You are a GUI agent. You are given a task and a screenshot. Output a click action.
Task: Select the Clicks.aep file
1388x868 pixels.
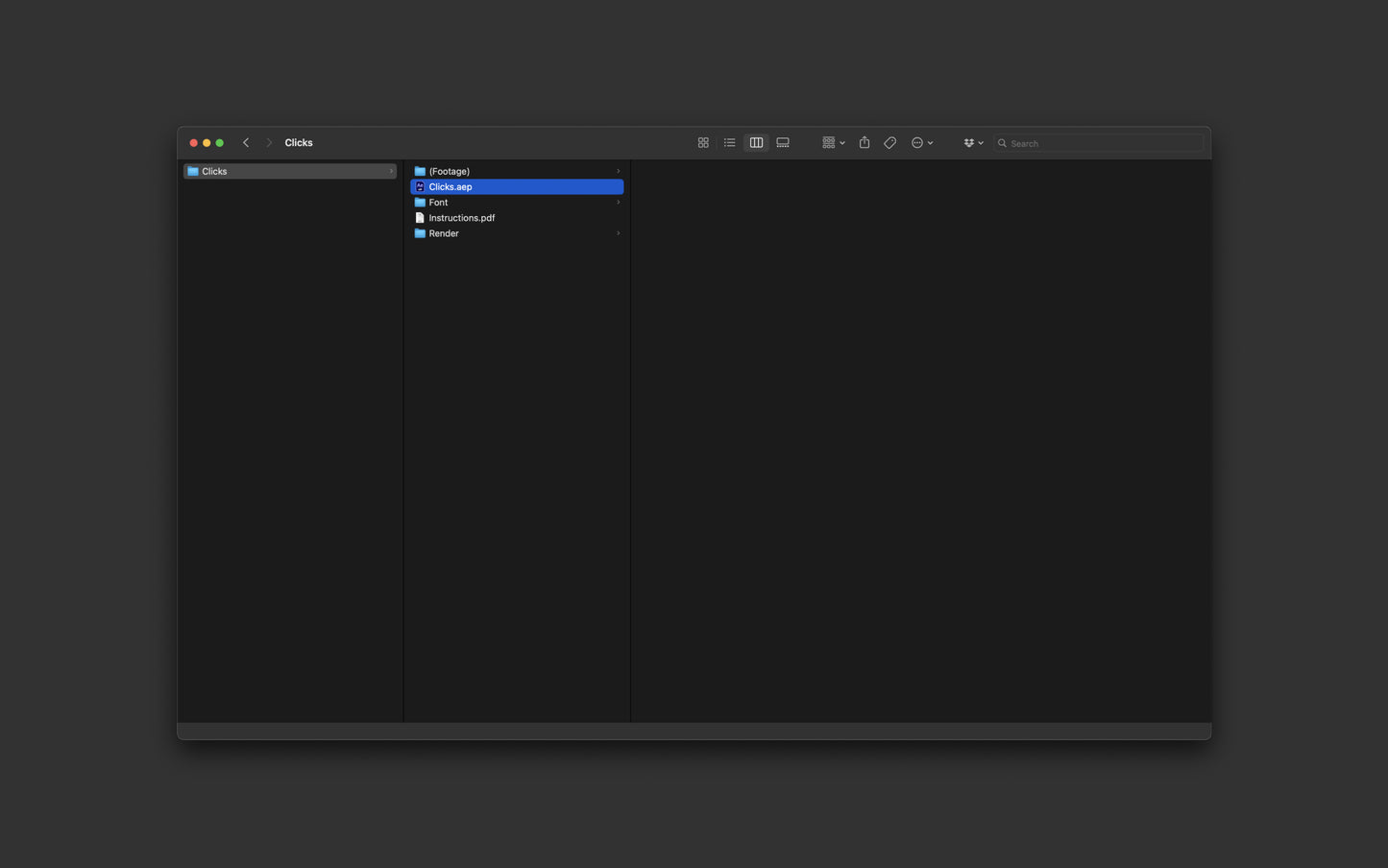click(x=517, y=186)
